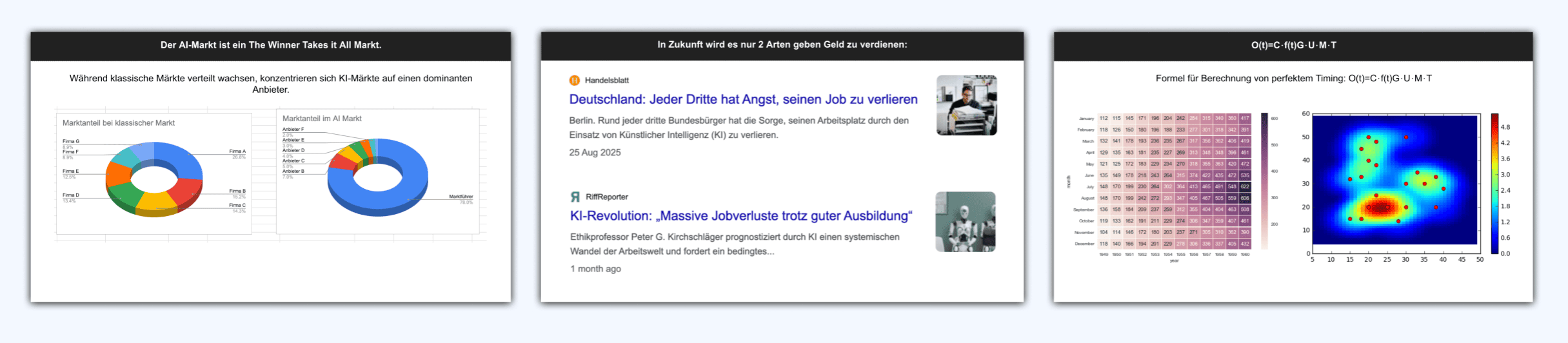The height and width of the screenshot is (343, 1568).
Task: Click the '15.2%' value under Firma B
Action: [x=239, y=197]
